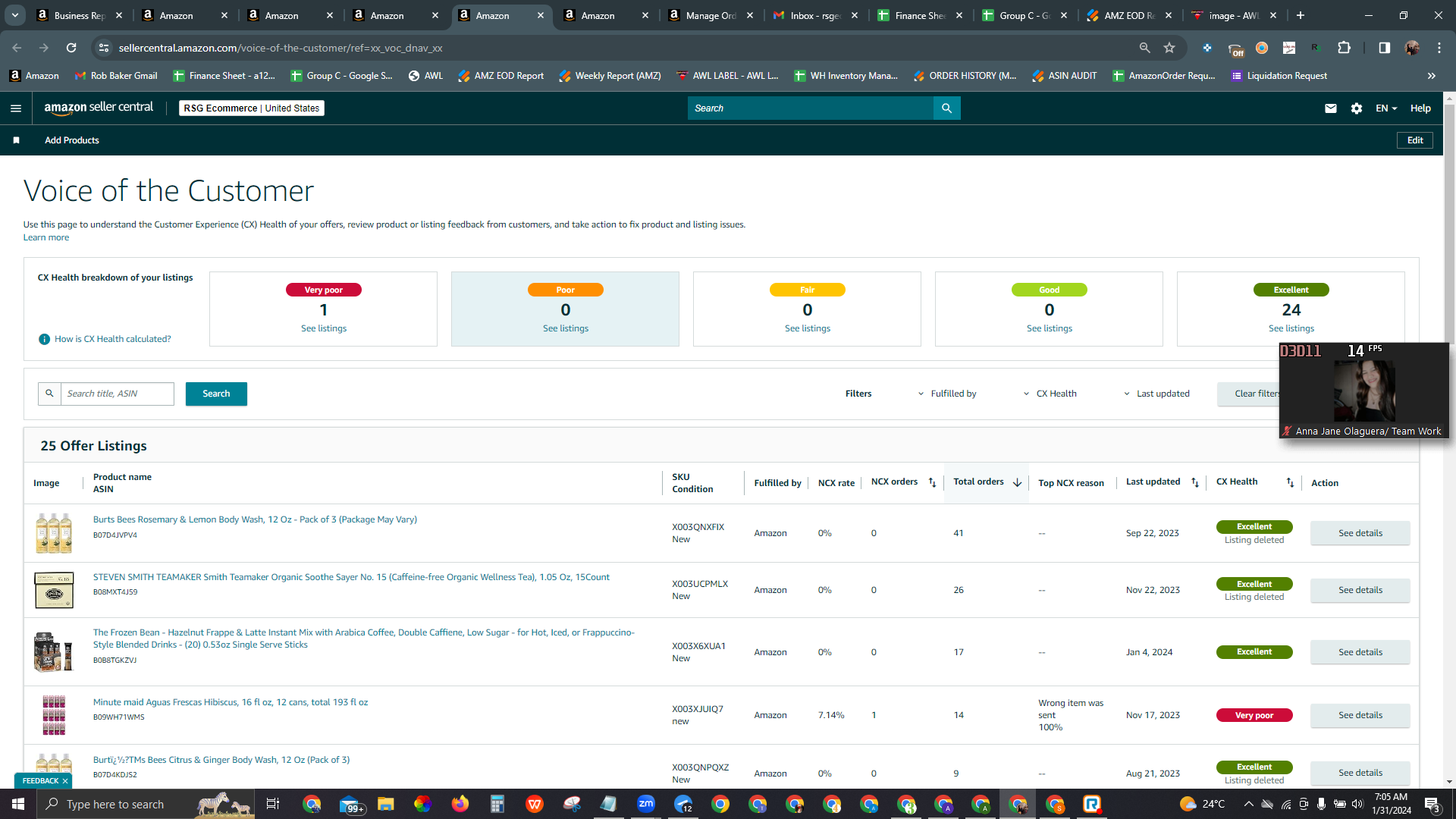Viewport: 1456px width, 819px height.
Task: See details for STEVEN SMITH TEAMAKER tea
Action: tap(1360, 590)
